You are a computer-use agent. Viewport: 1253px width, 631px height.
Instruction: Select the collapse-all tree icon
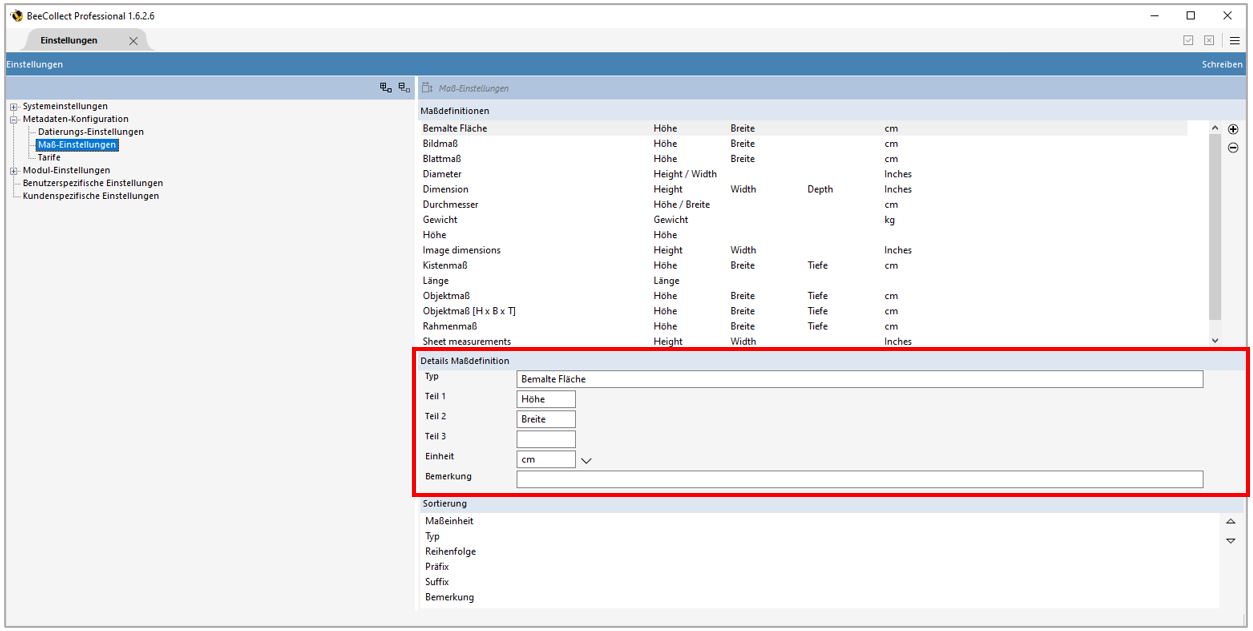point(401,85)
